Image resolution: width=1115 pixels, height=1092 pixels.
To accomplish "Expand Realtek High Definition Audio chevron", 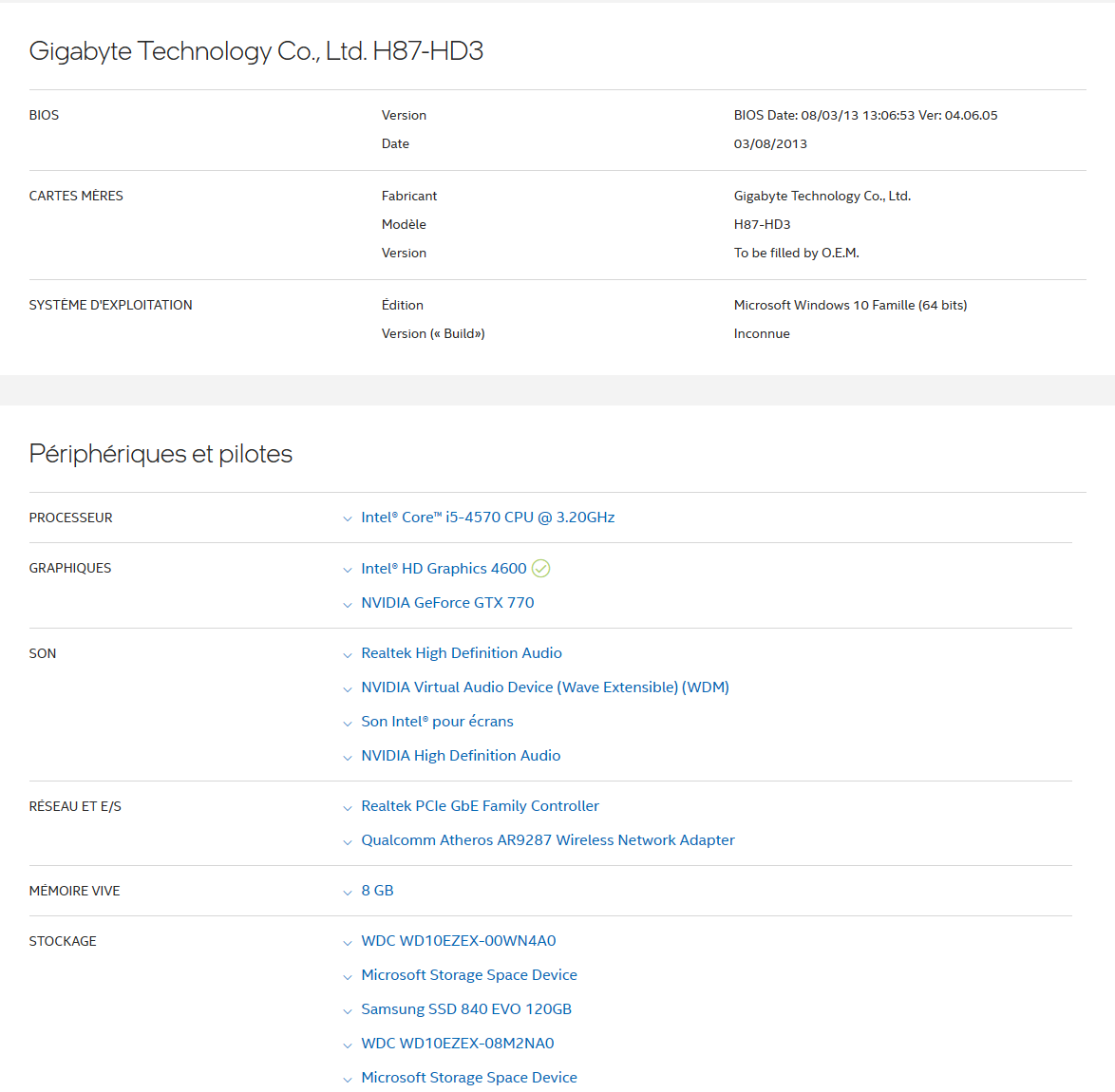I will pos(348,654).
